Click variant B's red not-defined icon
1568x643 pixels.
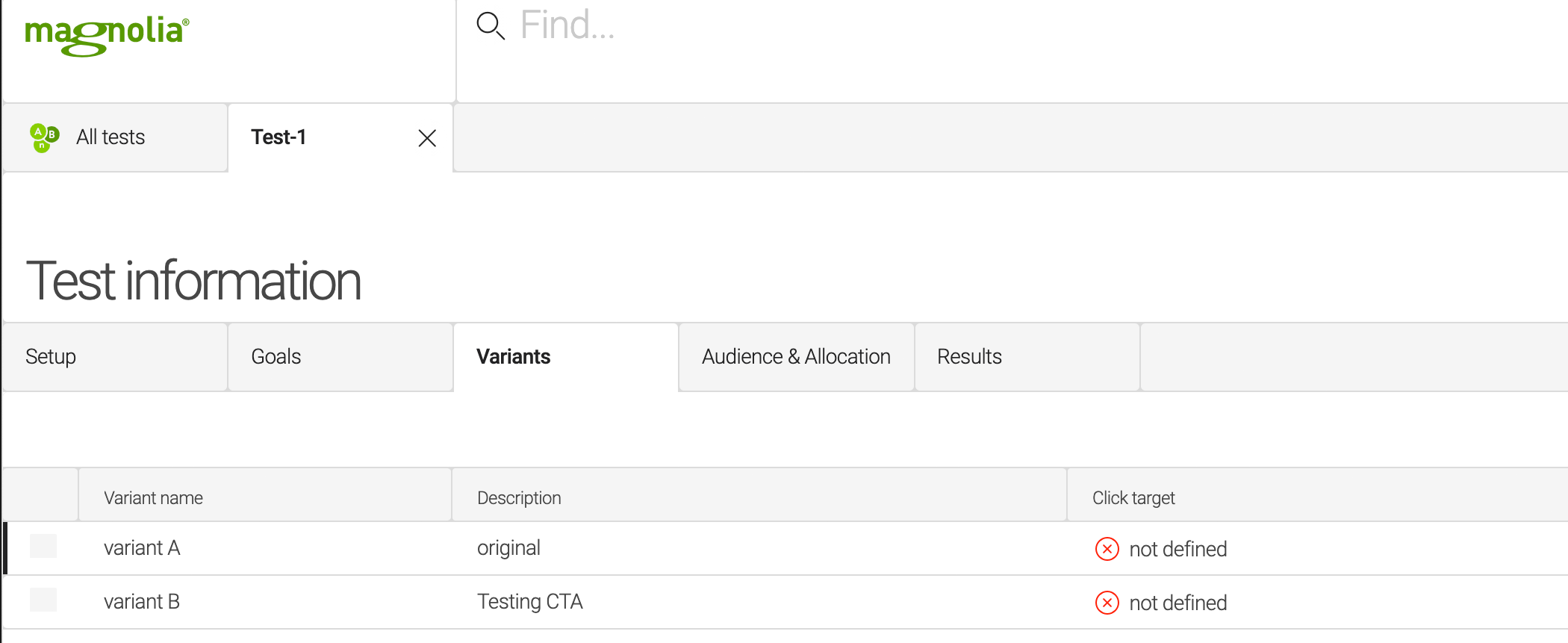[x=1107, y=603]
